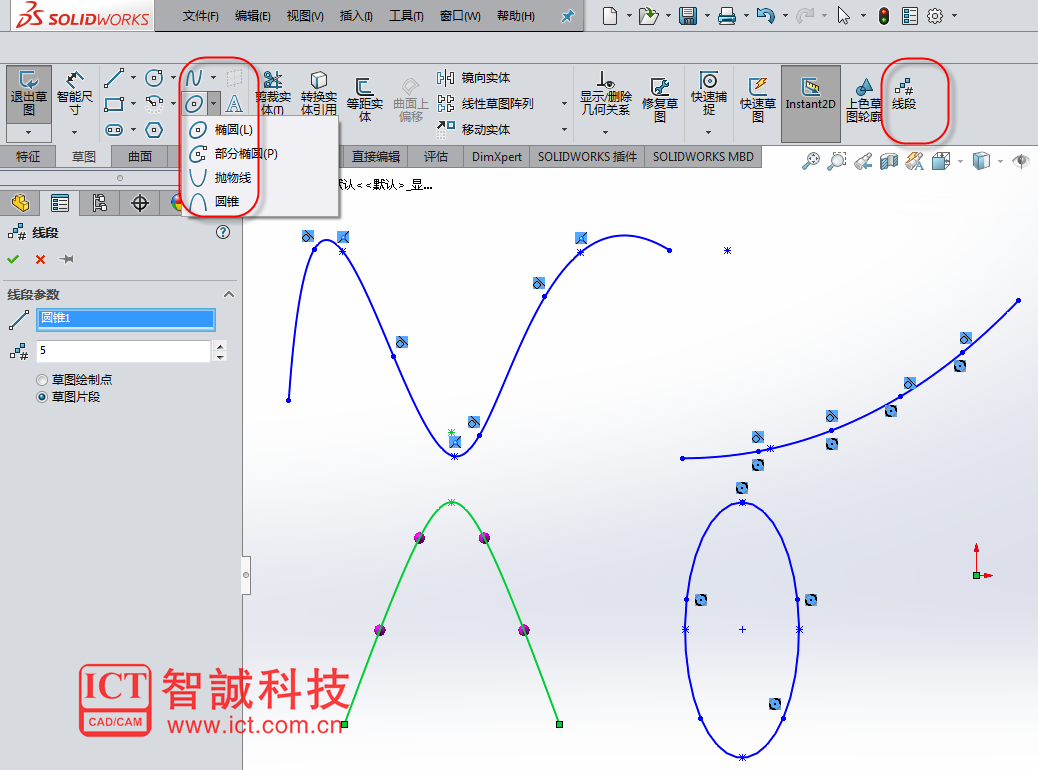The image size is (1038, 770).
Task: Cancel the segment with red X
Action: click(40, 259)
